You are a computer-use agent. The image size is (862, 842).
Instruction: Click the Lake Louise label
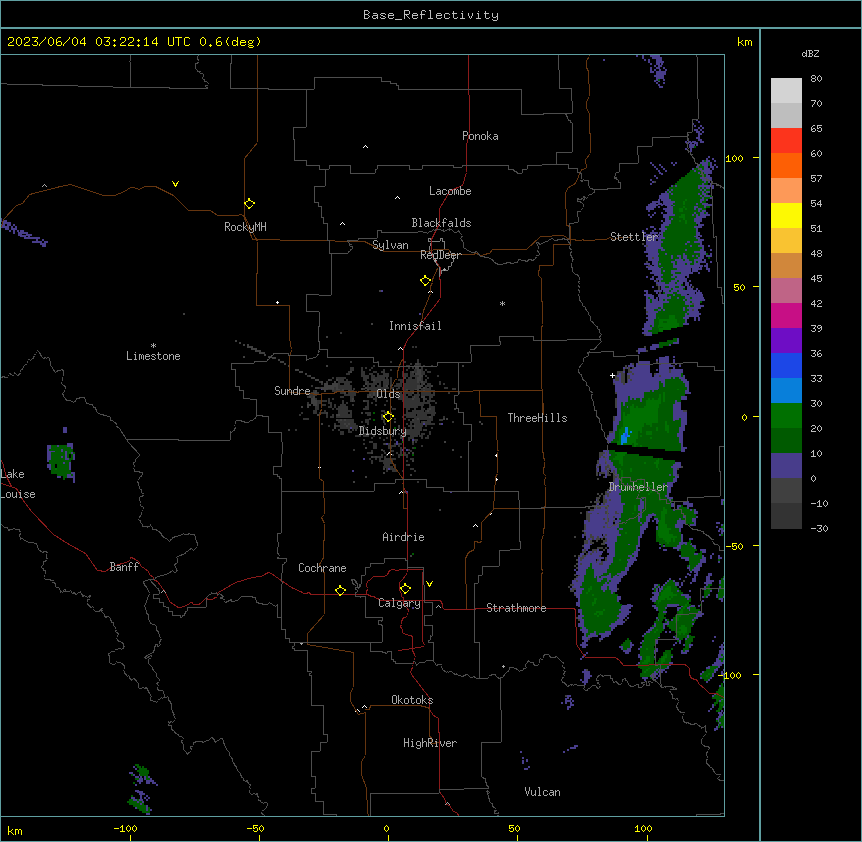[x=18, y=484]
